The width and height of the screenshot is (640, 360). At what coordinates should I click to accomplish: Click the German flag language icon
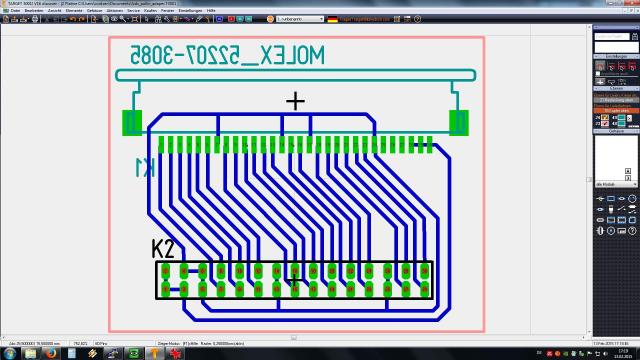point(333,19)
